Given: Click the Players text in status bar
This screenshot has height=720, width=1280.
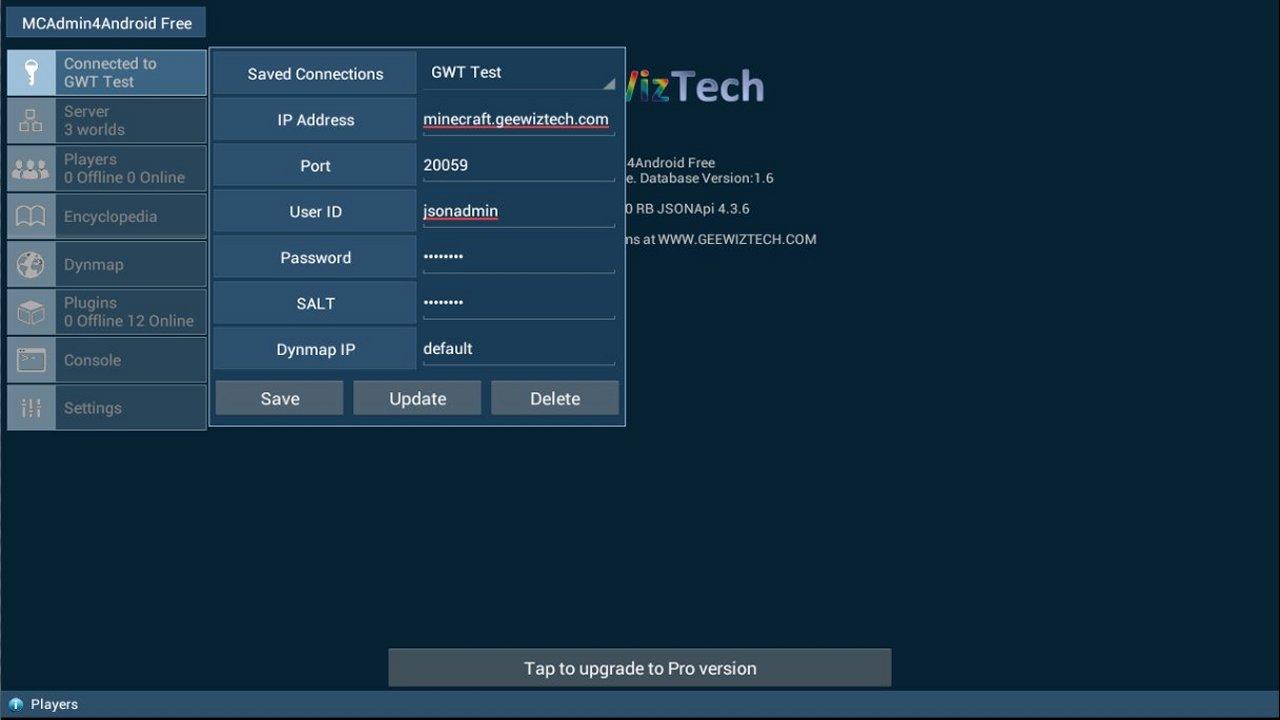Looking at the screenshot, I should point(54,704).
